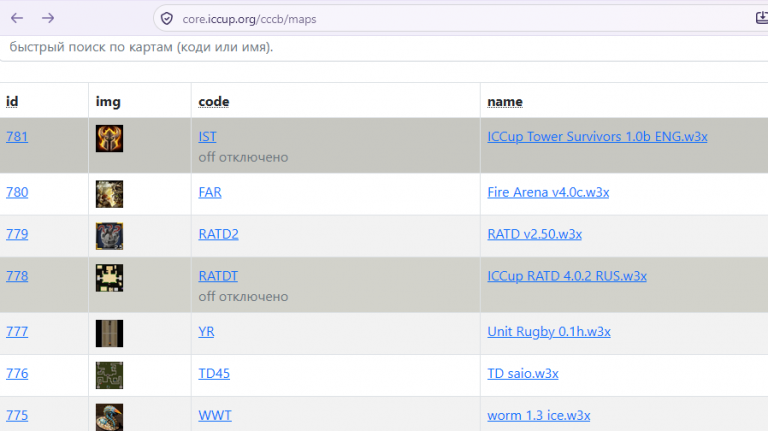Open worm 1.3 ice.w3x link
This screenshot has width=768, height=431.
(x=539, y=415)
